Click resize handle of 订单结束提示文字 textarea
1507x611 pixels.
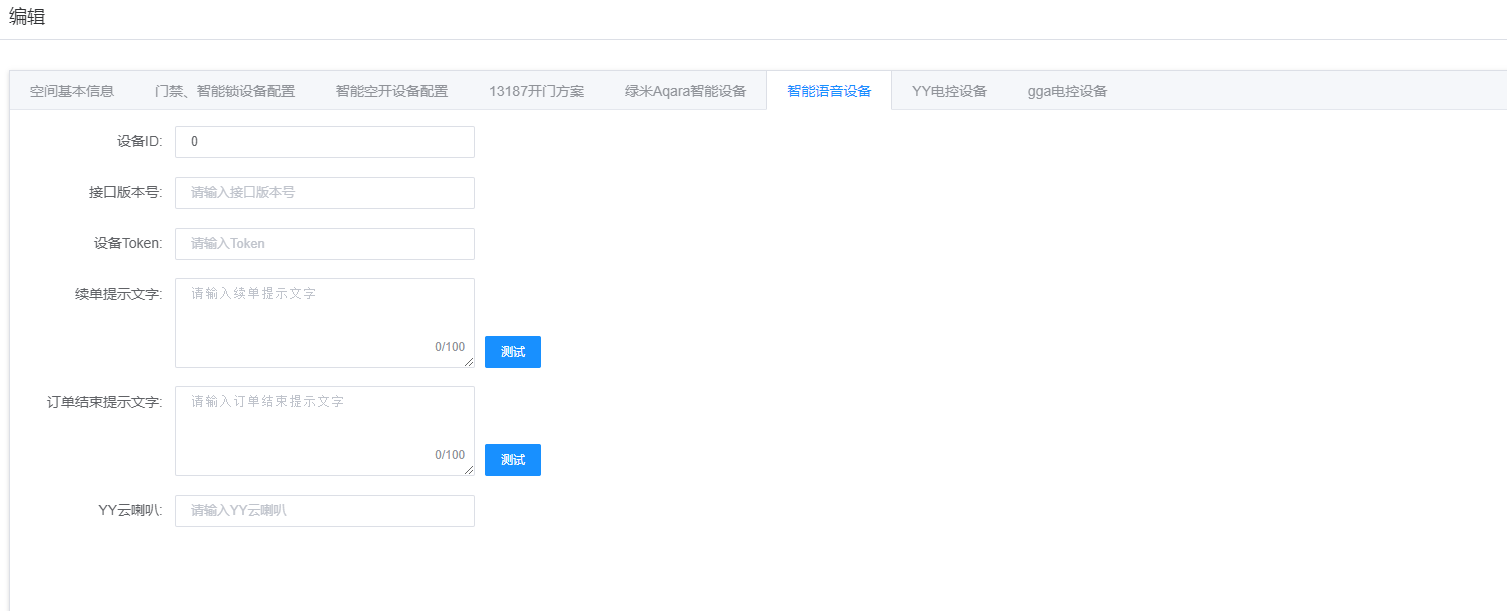click(469, 470)
